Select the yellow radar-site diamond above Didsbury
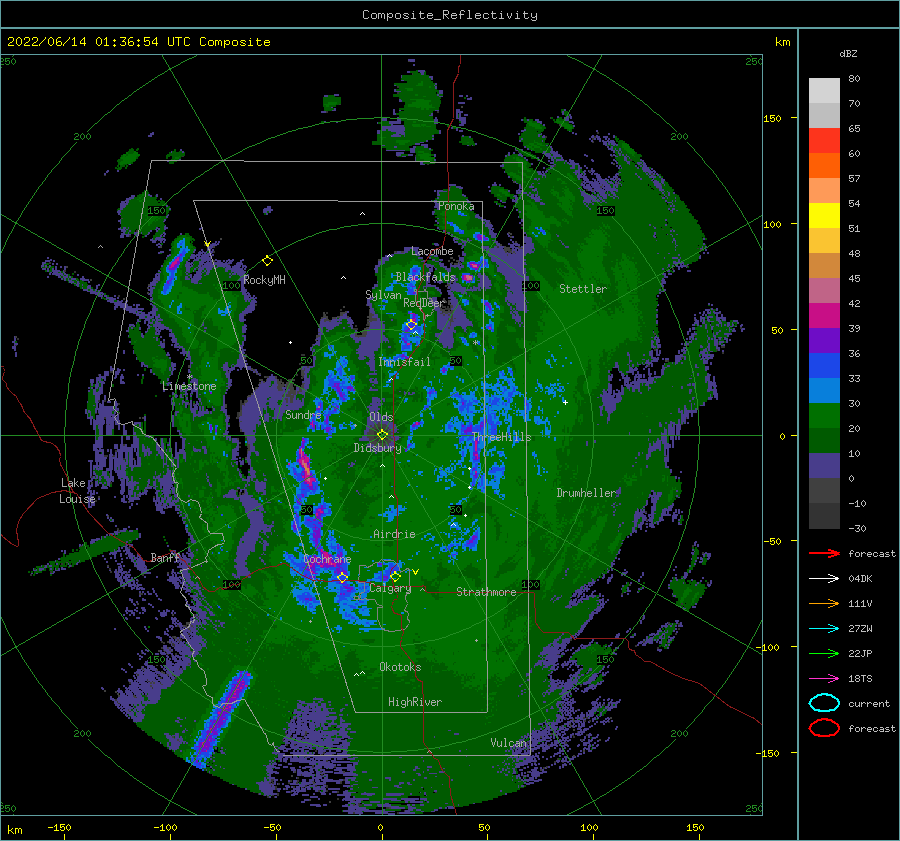This screenshot has width=900, height=841. point(382,435)
